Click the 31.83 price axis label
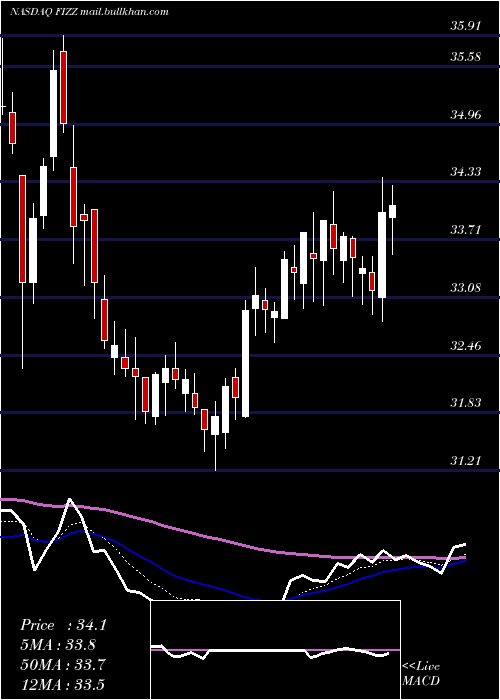 point(466,403)
